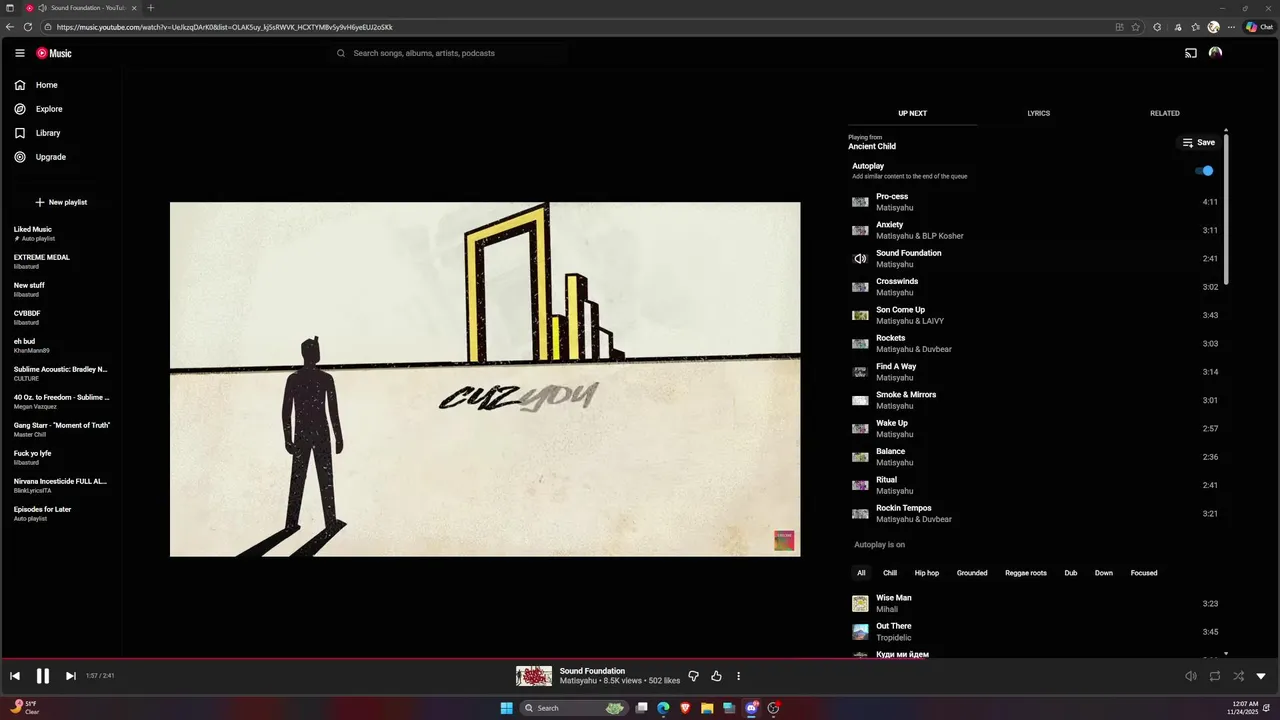Seek using the red playback progress bar
1280x720 pixels.
coord(640,659)
